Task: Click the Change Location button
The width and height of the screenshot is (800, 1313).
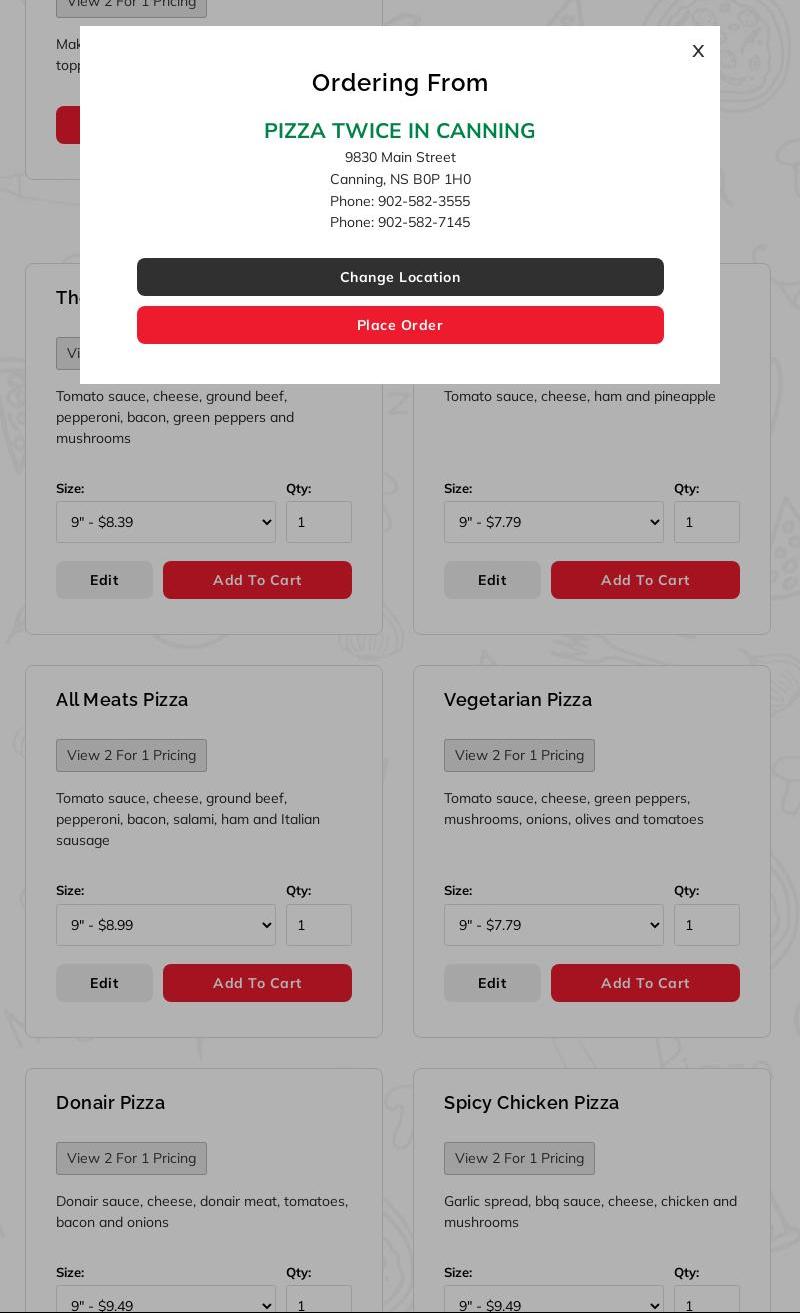Action: click(x=400, y=277)
